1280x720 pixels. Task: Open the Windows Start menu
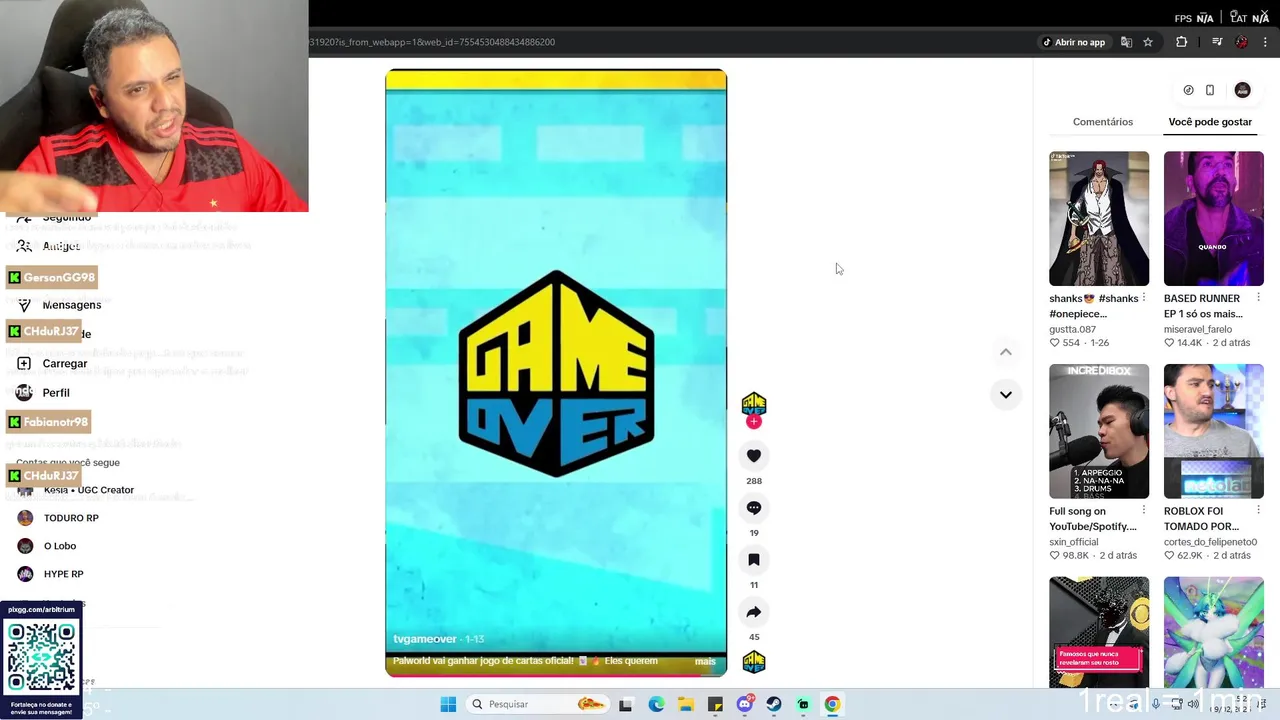448,704
